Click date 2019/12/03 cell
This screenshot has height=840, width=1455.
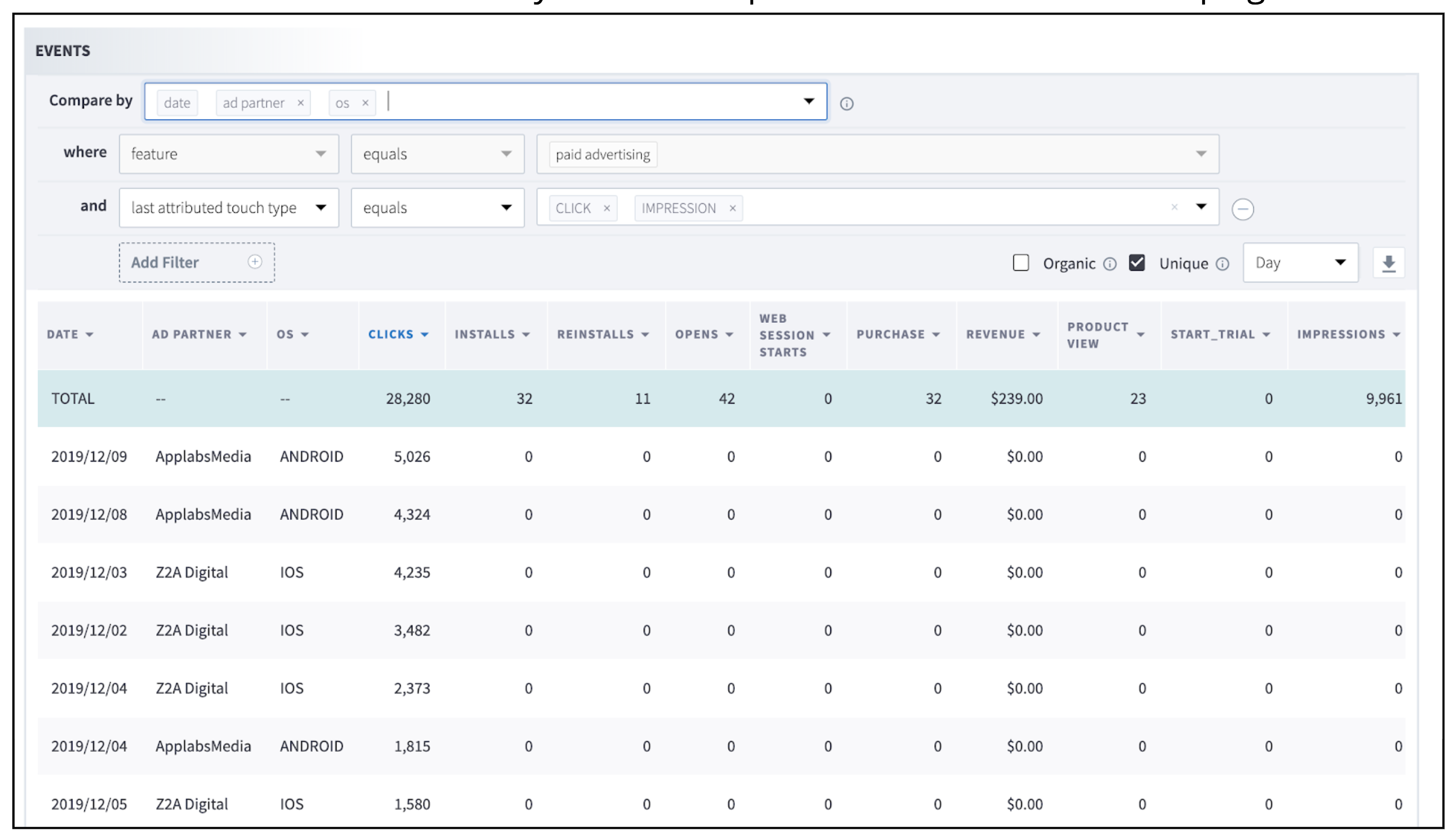pos(89,573)
